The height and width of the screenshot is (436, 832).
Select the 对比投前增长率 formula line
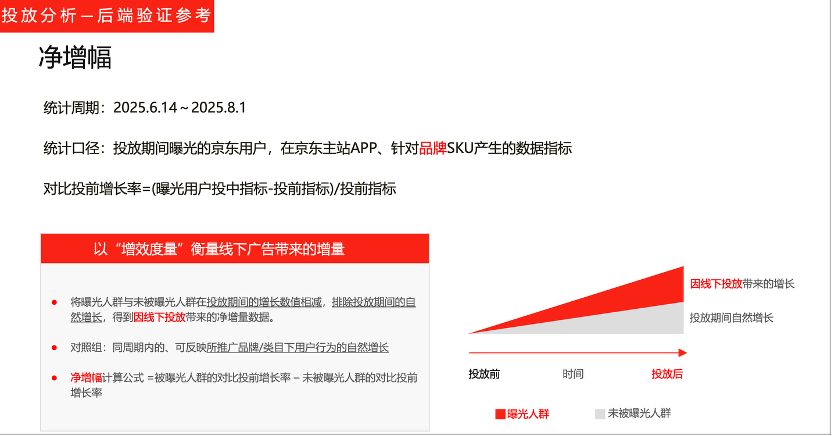point(220,188)
